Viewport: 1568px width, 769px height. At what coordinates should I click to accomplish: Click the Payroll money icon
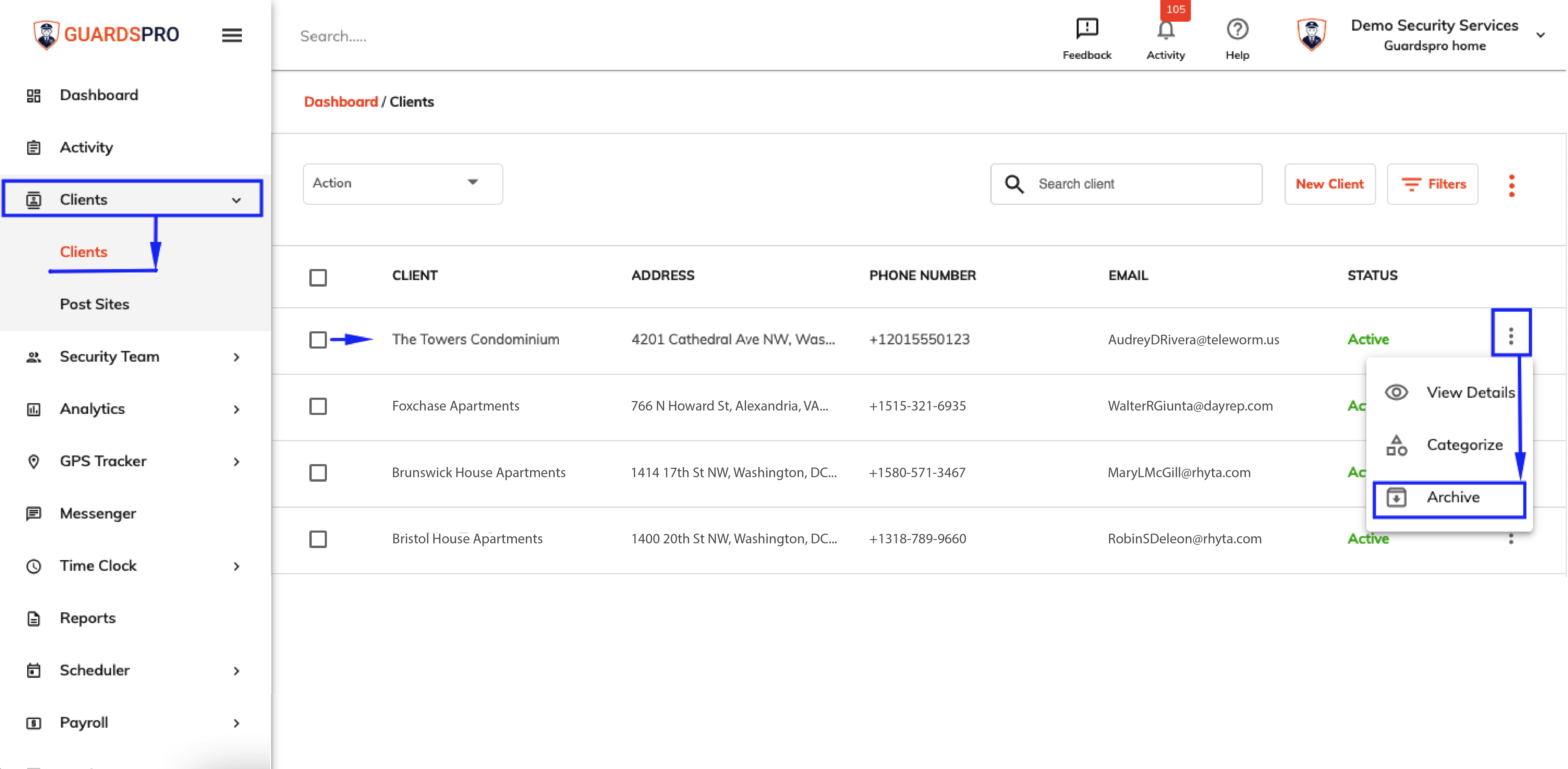click(33, 723)
